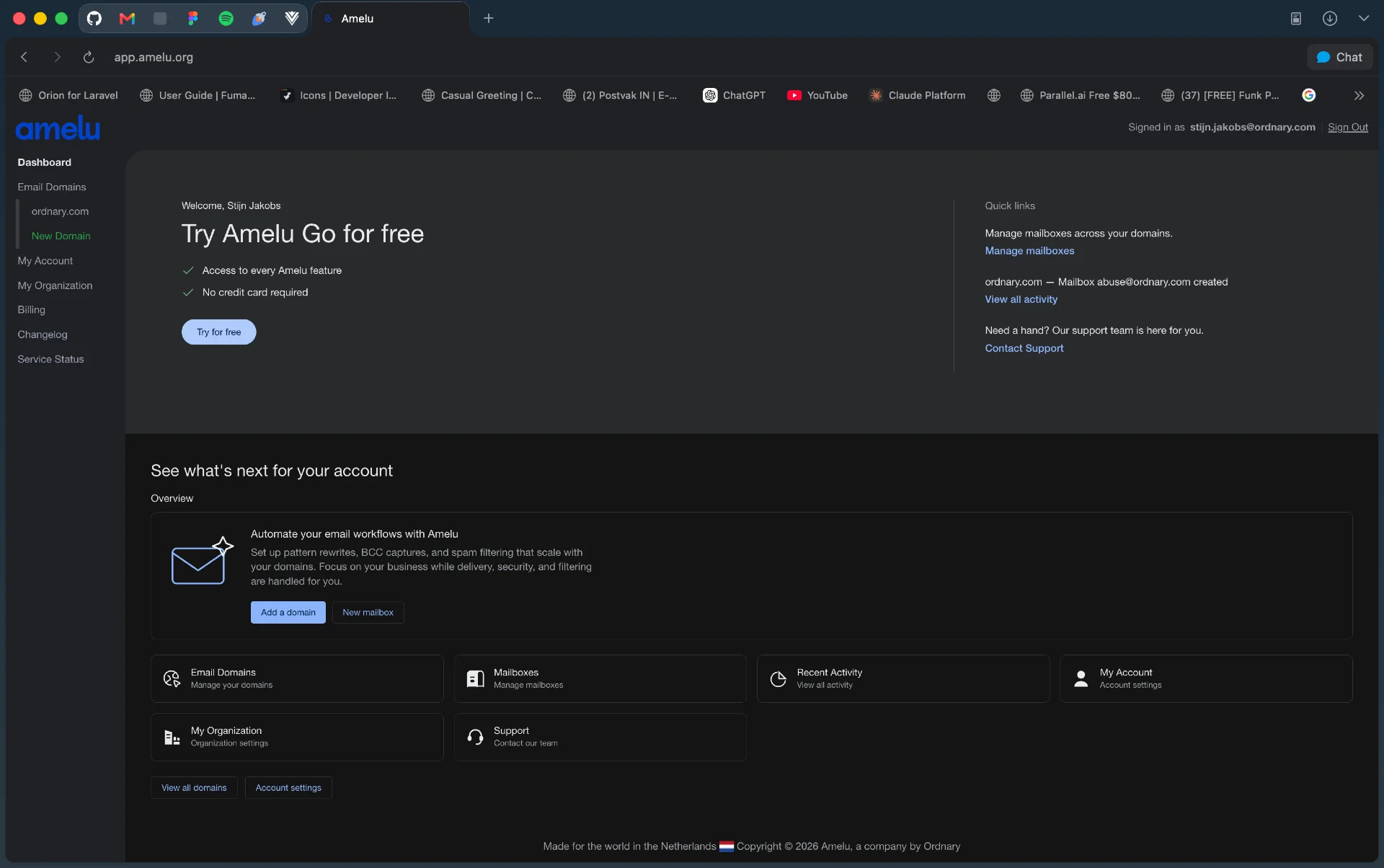Go forward to the next page
Viewport: 1384px width, 868px height.
click(x=57, y=57)
